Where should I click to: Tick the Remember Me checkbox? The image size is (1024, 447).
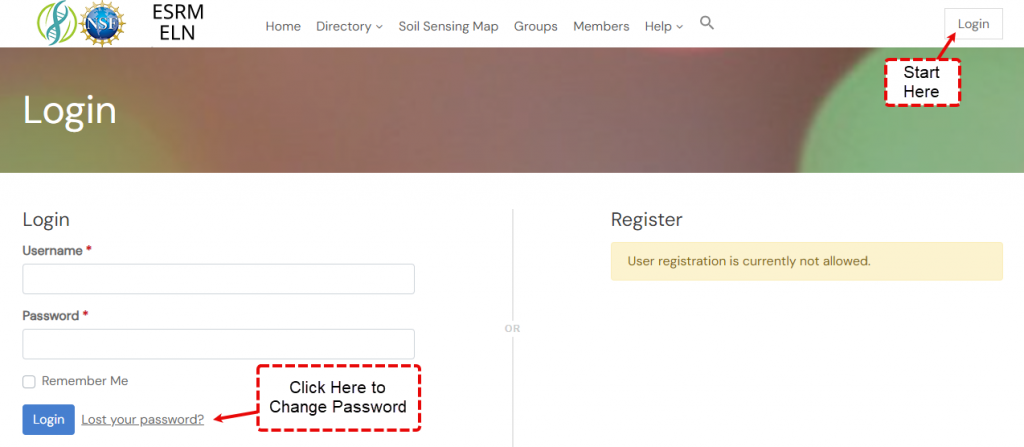point(29,381)
